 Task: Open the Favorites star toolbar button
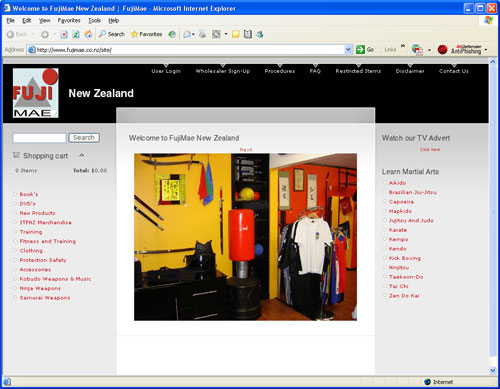(x=146, y=34)
